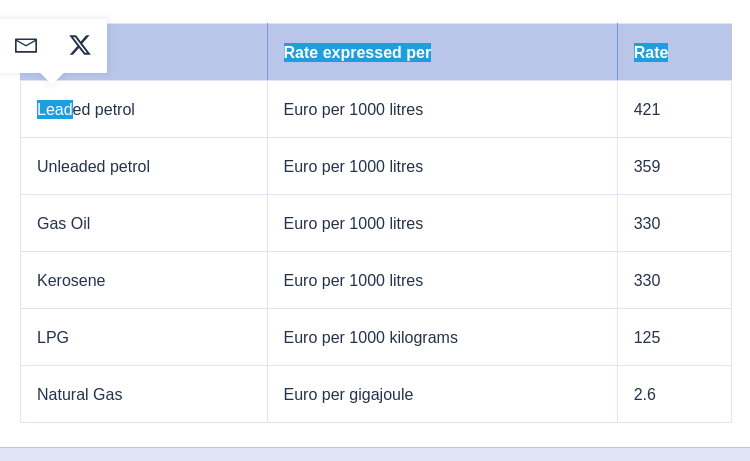Share selection via the email envelope icon
750x461 pixels.
point(26,45)
